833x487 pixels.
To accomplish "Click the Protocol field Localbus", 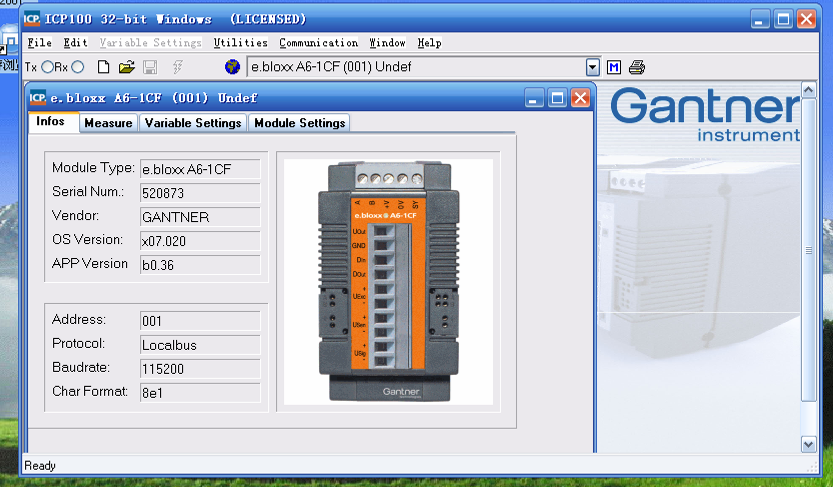I will coord(200,345).
